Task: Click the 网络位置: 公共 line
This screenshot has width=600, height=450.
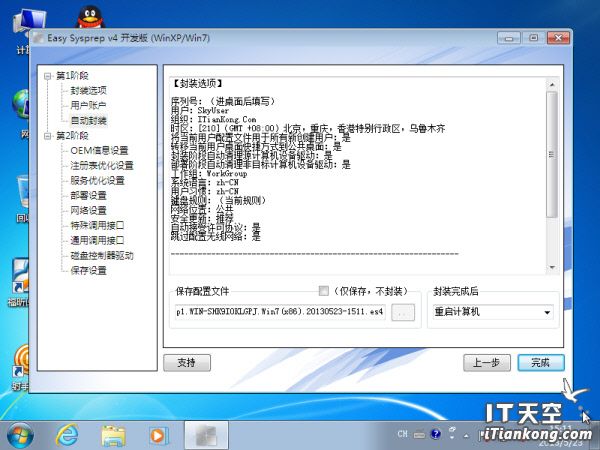Action: 202,209
